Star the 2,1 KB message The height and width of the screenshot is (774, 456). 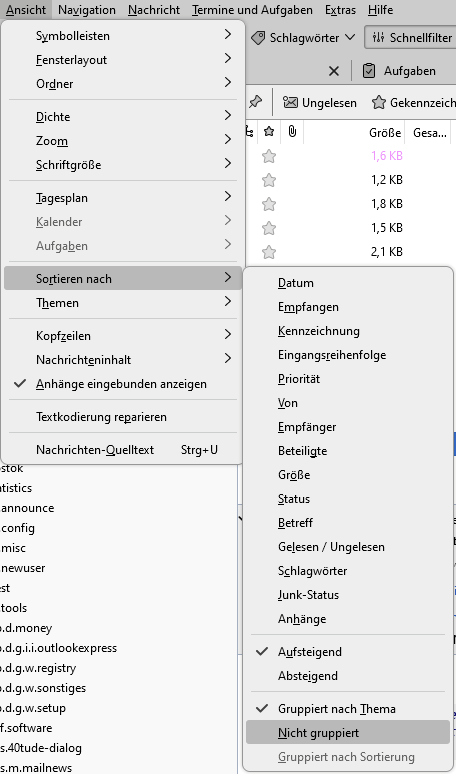(268, 252)
